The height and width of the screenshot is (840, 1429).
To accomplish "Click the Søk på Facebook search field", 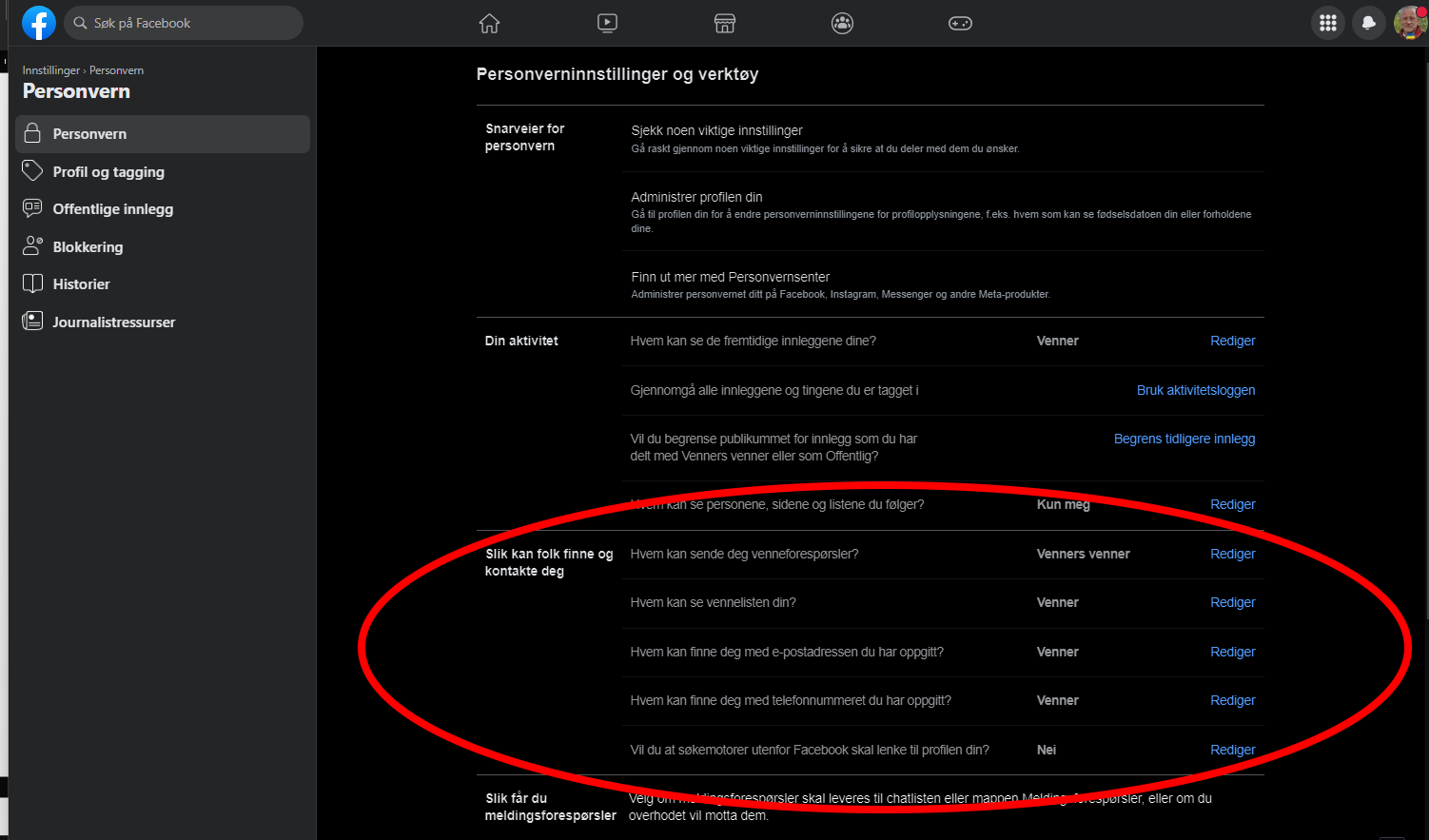I will click(184, 23).
